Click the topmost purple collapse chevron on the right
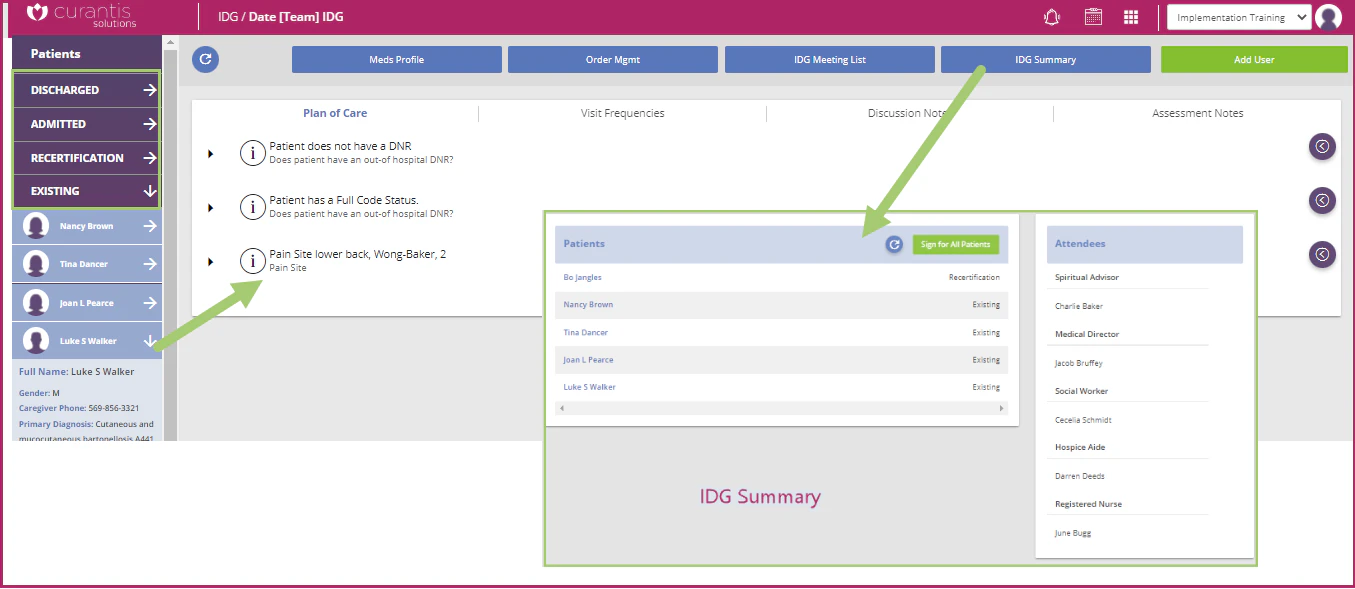 (1322, 146)
